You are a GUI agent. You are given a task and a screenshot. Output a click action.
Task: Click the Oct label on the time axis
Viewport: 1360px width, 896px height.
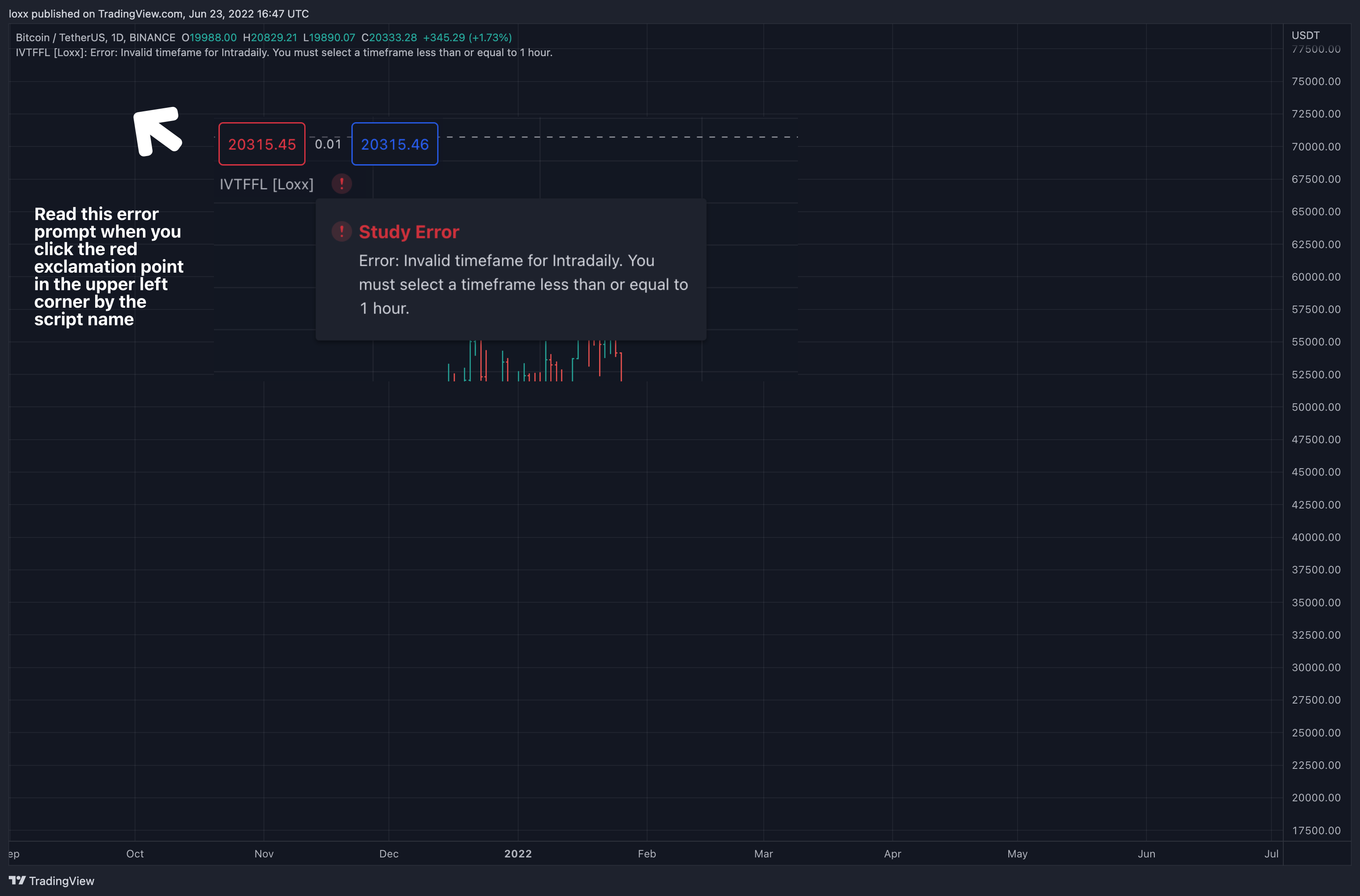point(135,854)
